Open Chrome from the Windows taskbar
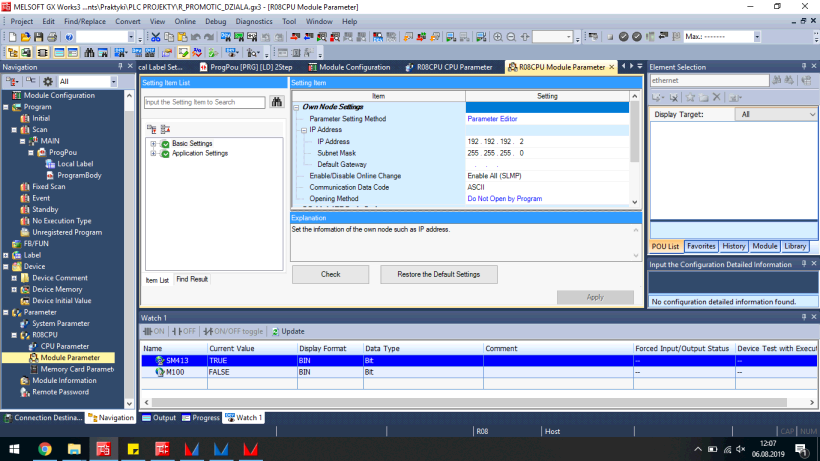Image resolution: width=820 pixels, height=461 pixels. [x=45, y=449]
